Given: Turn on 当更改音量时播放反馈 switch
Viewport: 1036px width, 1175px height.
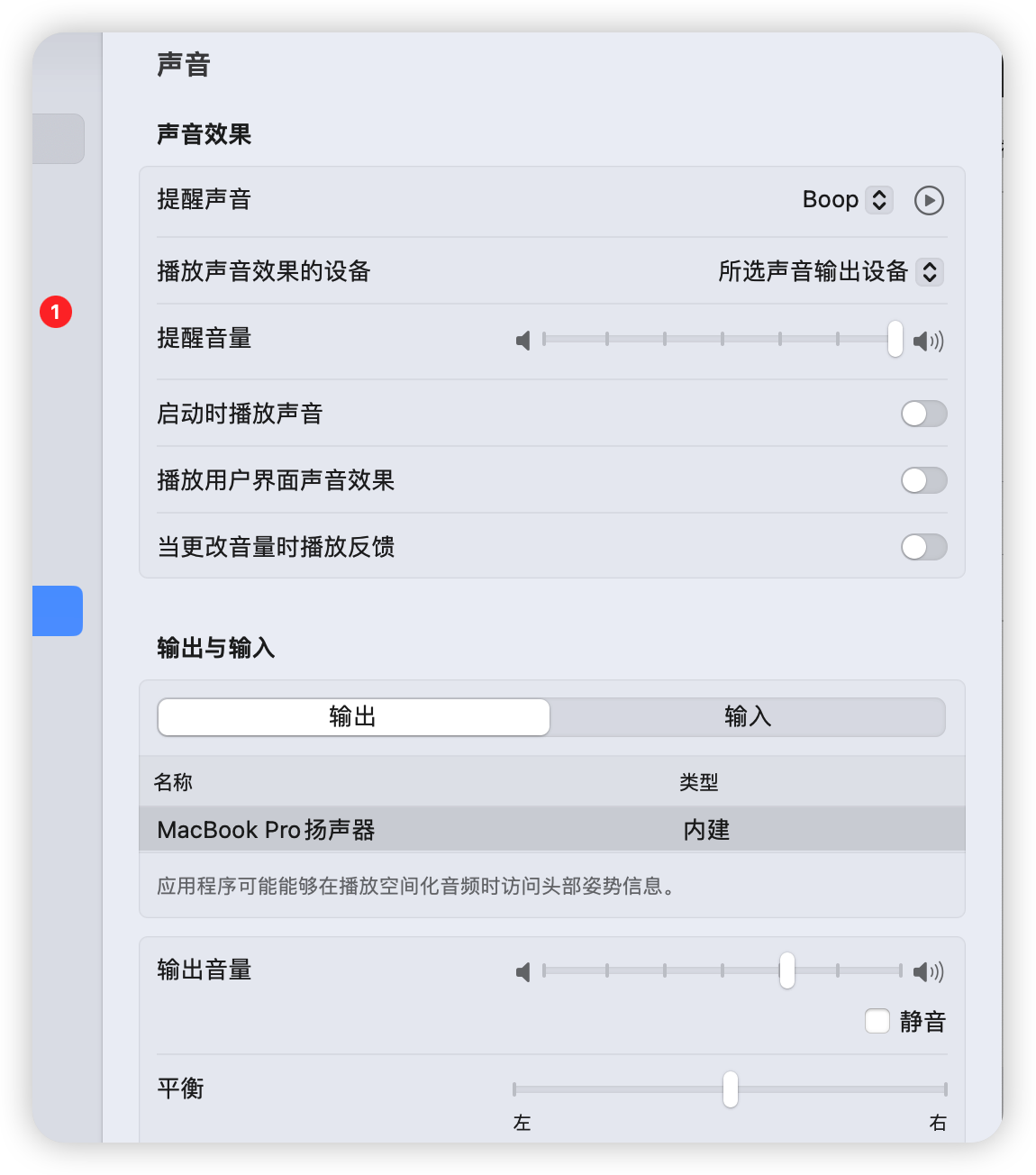Looking at the screenshot, I should click(x=924, y=547).
